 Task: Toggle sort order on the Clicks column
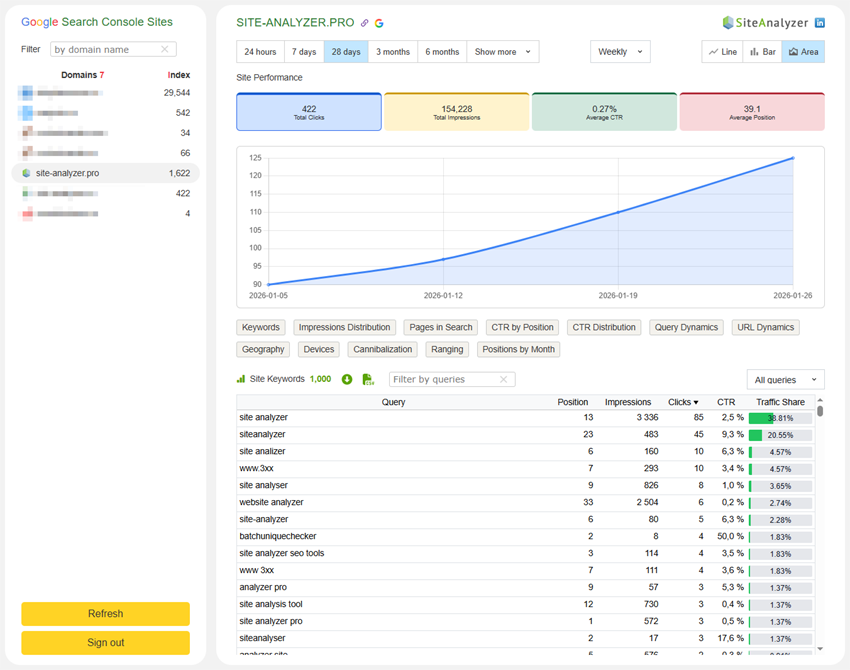682,402
